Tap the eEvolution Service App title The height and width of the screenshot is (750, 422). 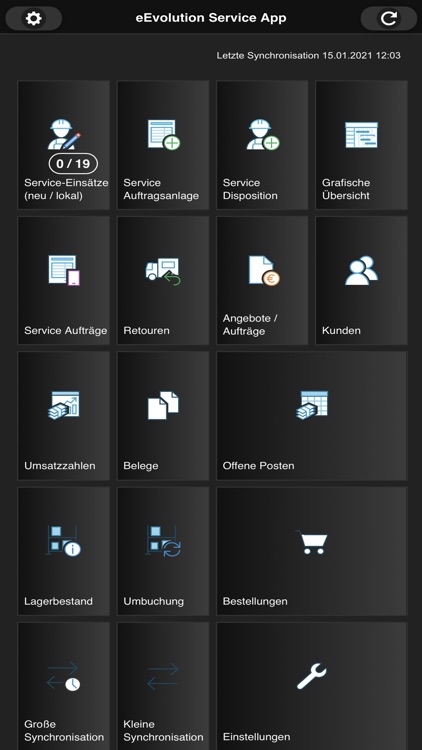pos(211,18)
